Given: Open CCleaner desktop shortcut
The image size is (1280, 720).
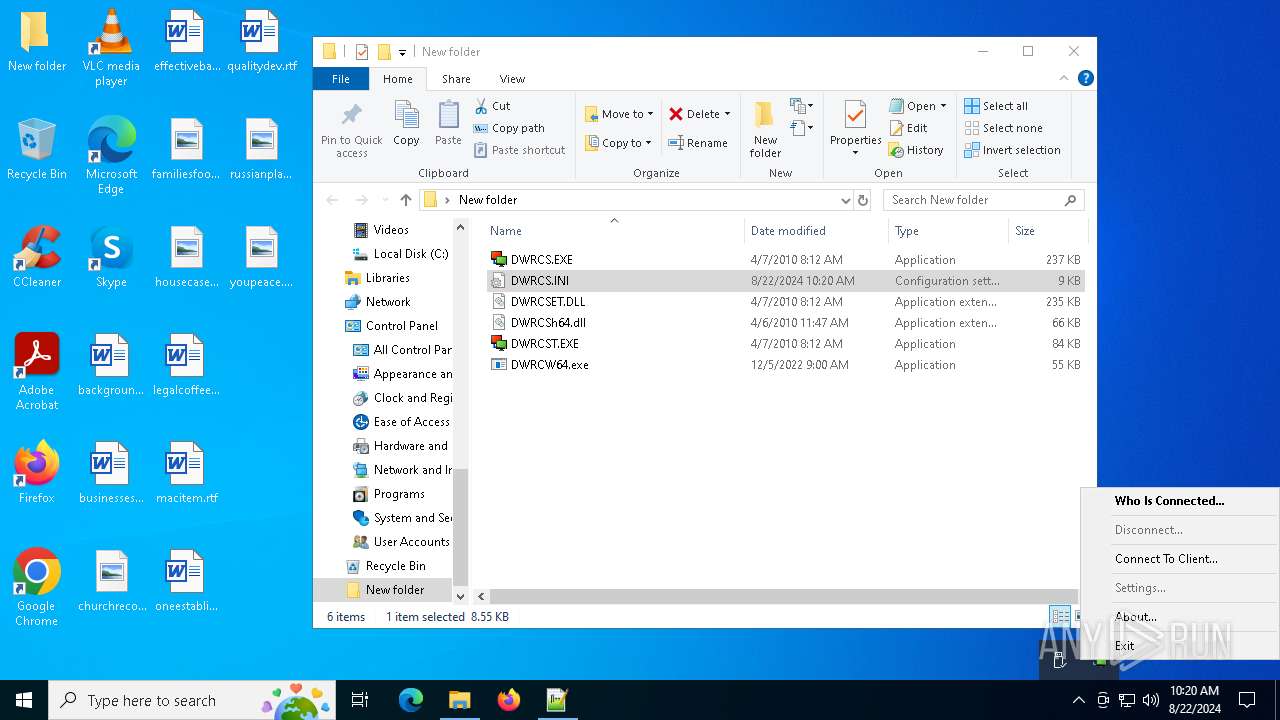Looking at the screenshot, I should coord(37,256).
